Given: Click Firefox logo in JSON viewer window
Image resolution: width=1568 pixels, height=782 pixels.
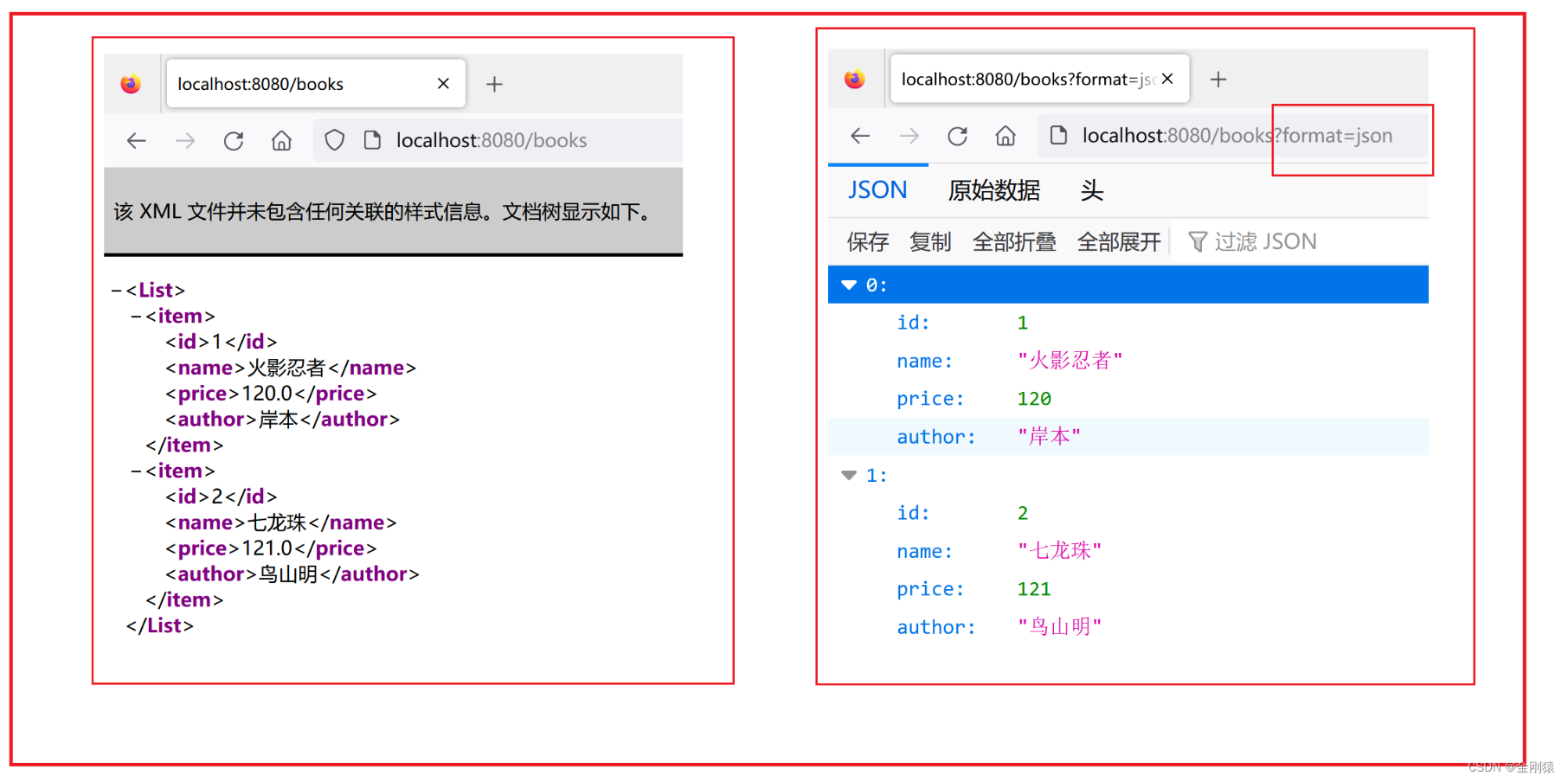Looking at the screenshot, I should click(855, 79).
